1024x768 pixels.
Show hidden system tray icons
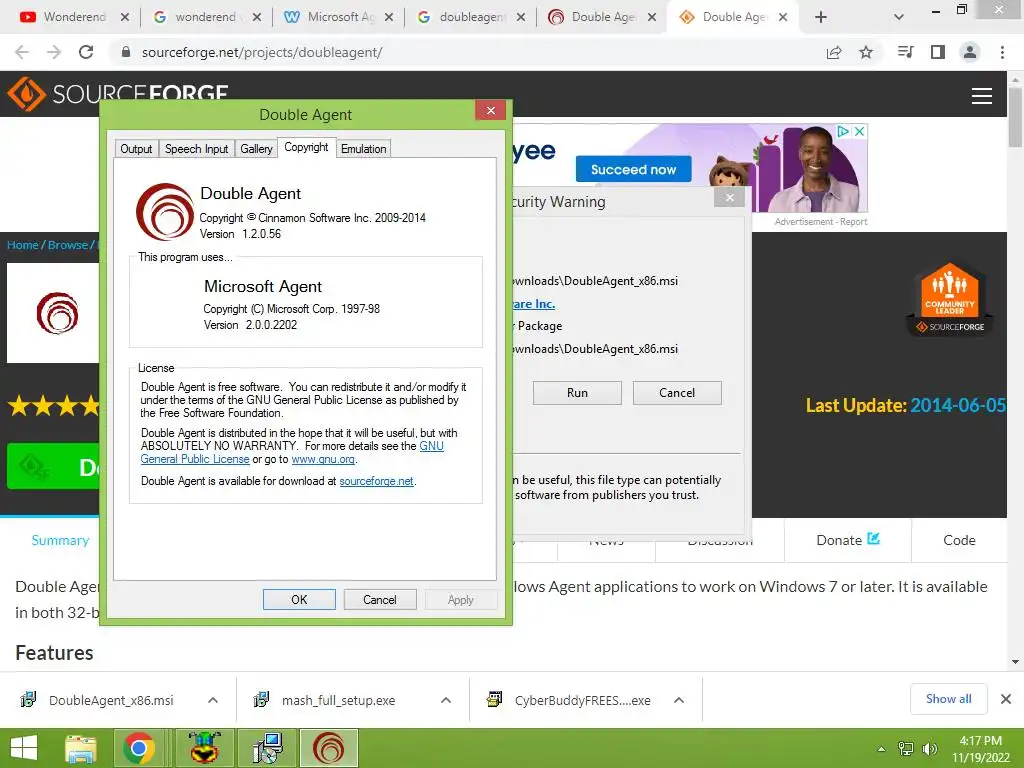click(x=882, y=748)
